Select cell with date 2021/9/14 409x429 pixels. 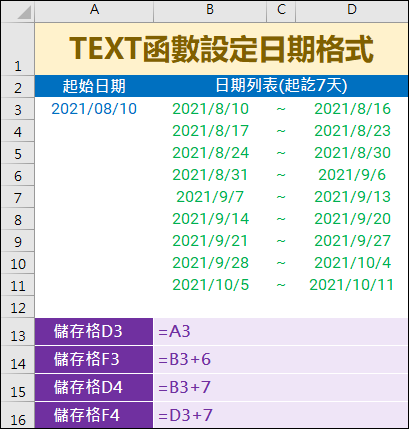[x=210, y=219]
